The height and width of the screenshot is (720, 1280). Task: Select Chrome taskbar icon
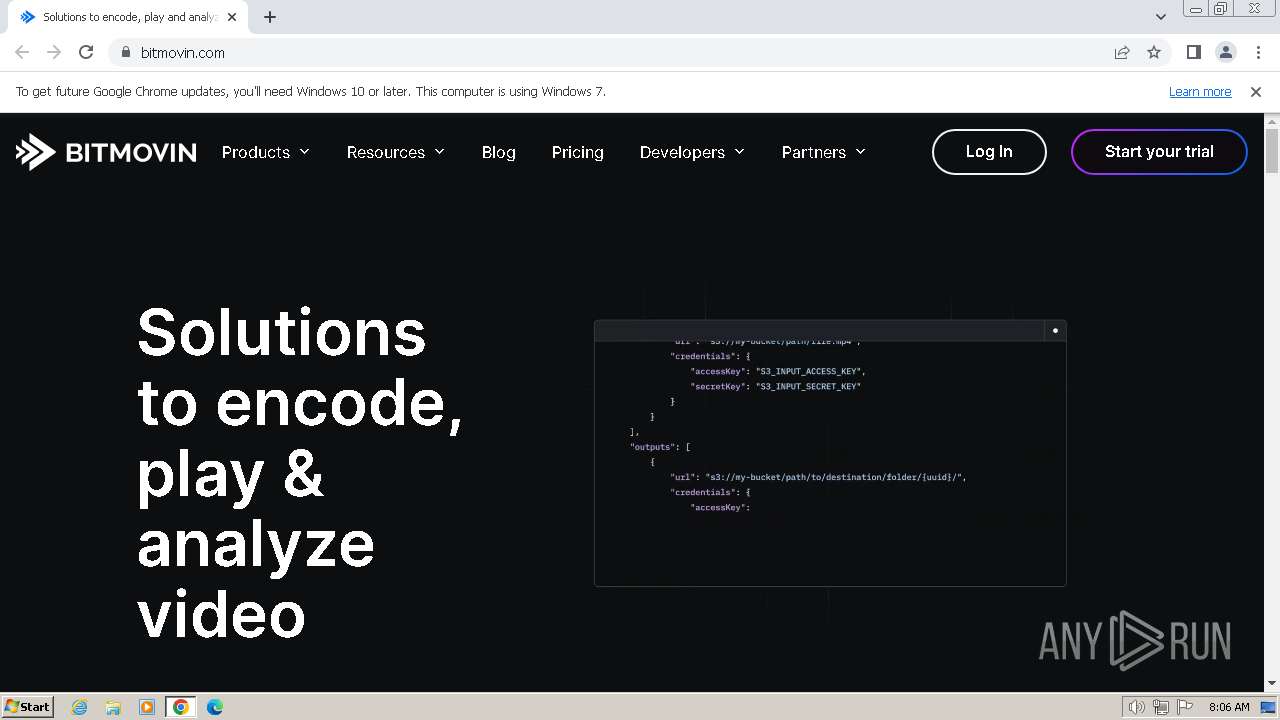[181, 707]
